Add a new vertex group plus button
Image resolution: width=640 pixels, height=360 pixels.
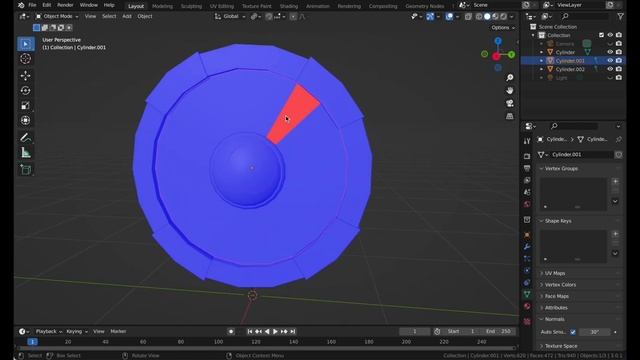coord(615,181)
